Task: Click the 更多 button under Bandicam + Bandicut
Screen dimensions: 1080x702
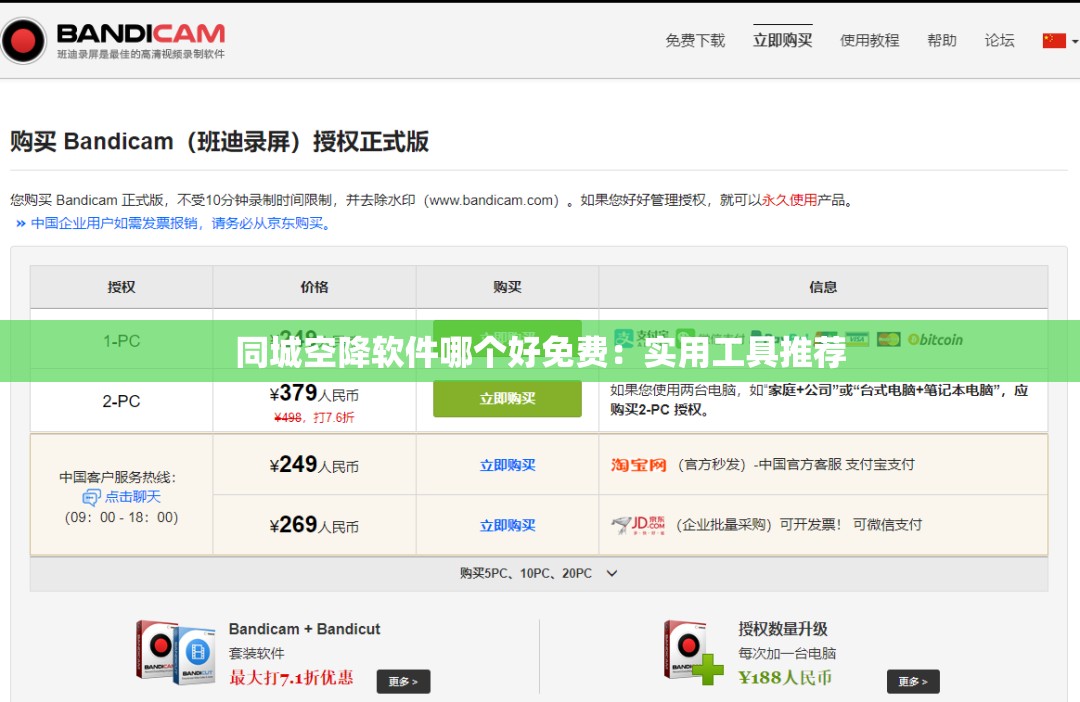Action: tap(403, 680)
